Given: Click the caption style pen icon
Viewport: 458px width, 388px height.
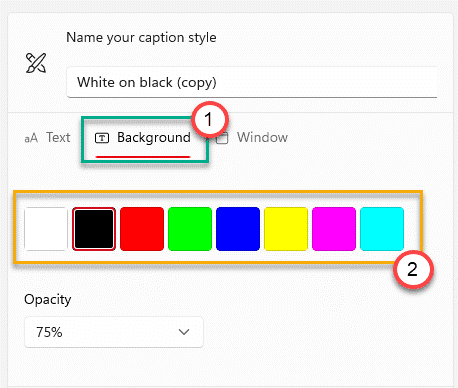Looking at the screenshot, I should [36, 63].
